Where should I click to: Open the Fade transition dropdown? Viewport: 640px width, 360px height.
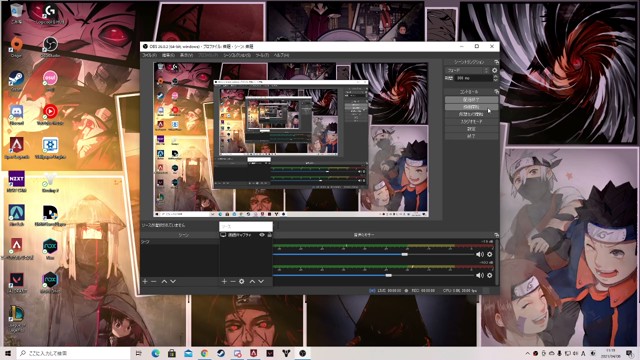click(x=467, y=70)
